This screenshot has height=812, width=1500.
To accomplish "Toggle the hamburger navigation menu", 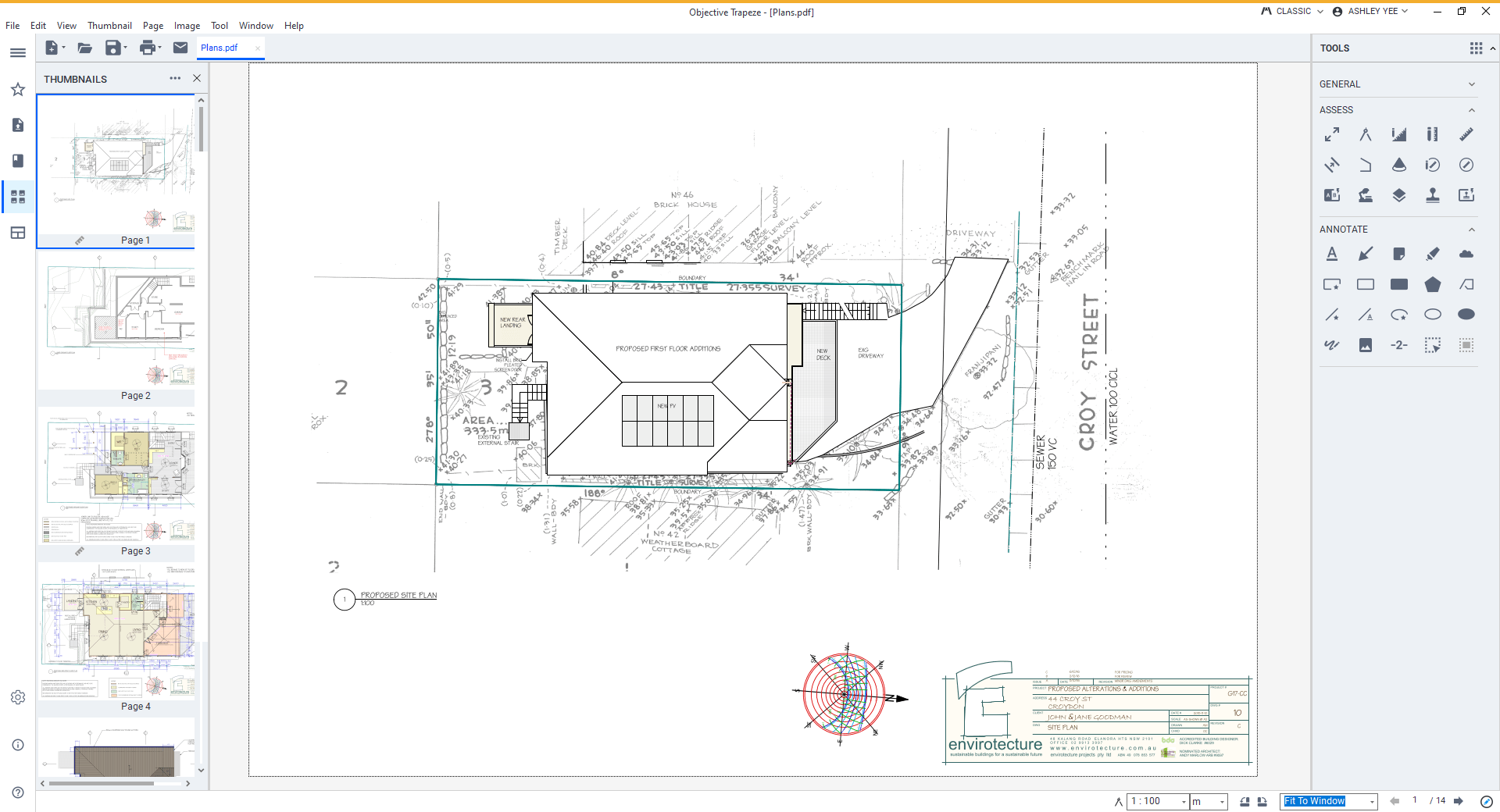I will 18,53.
